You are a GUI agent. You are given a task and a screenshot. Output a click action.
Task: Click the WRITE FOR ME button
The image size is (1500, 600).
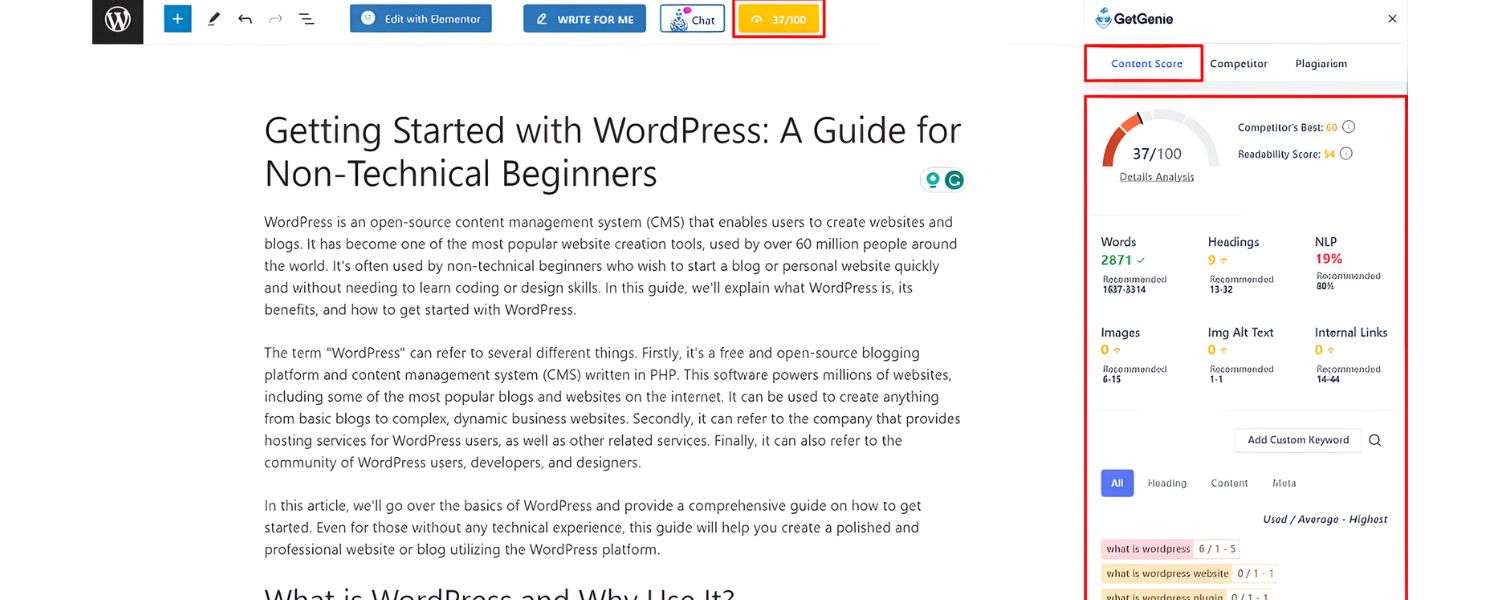584,18
